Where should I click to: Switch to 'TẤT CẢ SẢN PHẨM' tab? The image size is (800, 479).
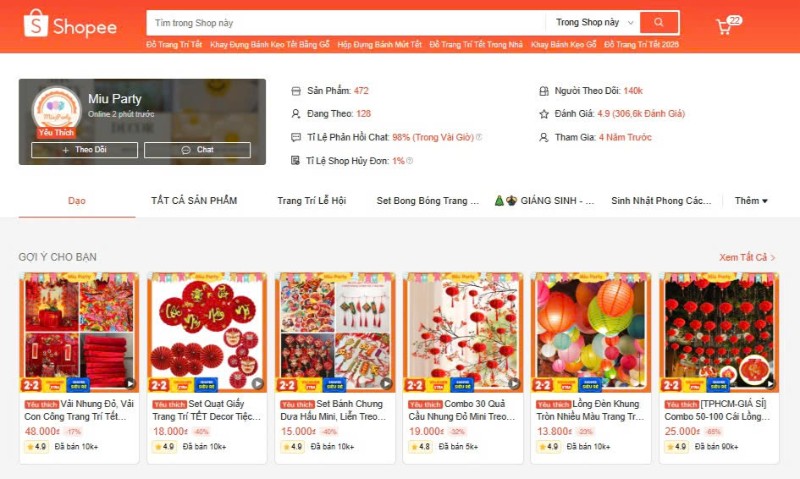tap(194, 200)
